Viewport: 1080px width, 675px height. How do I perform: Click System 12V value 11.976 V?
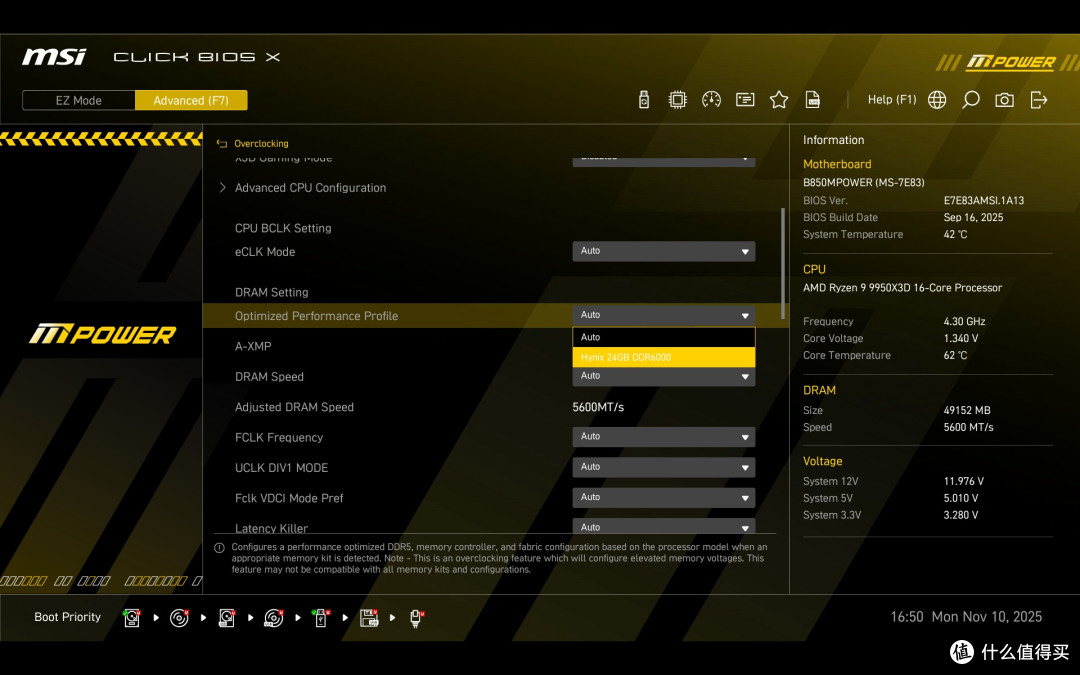tap(964, 481)
